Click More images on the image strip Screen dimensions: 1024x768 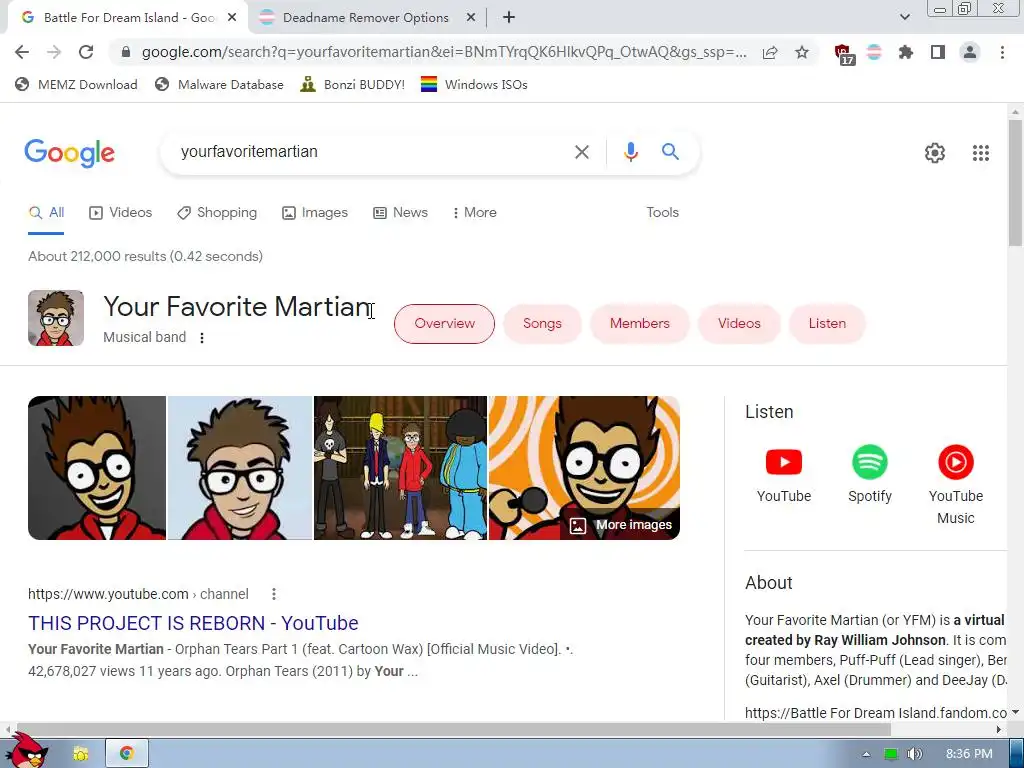(620, 525)
